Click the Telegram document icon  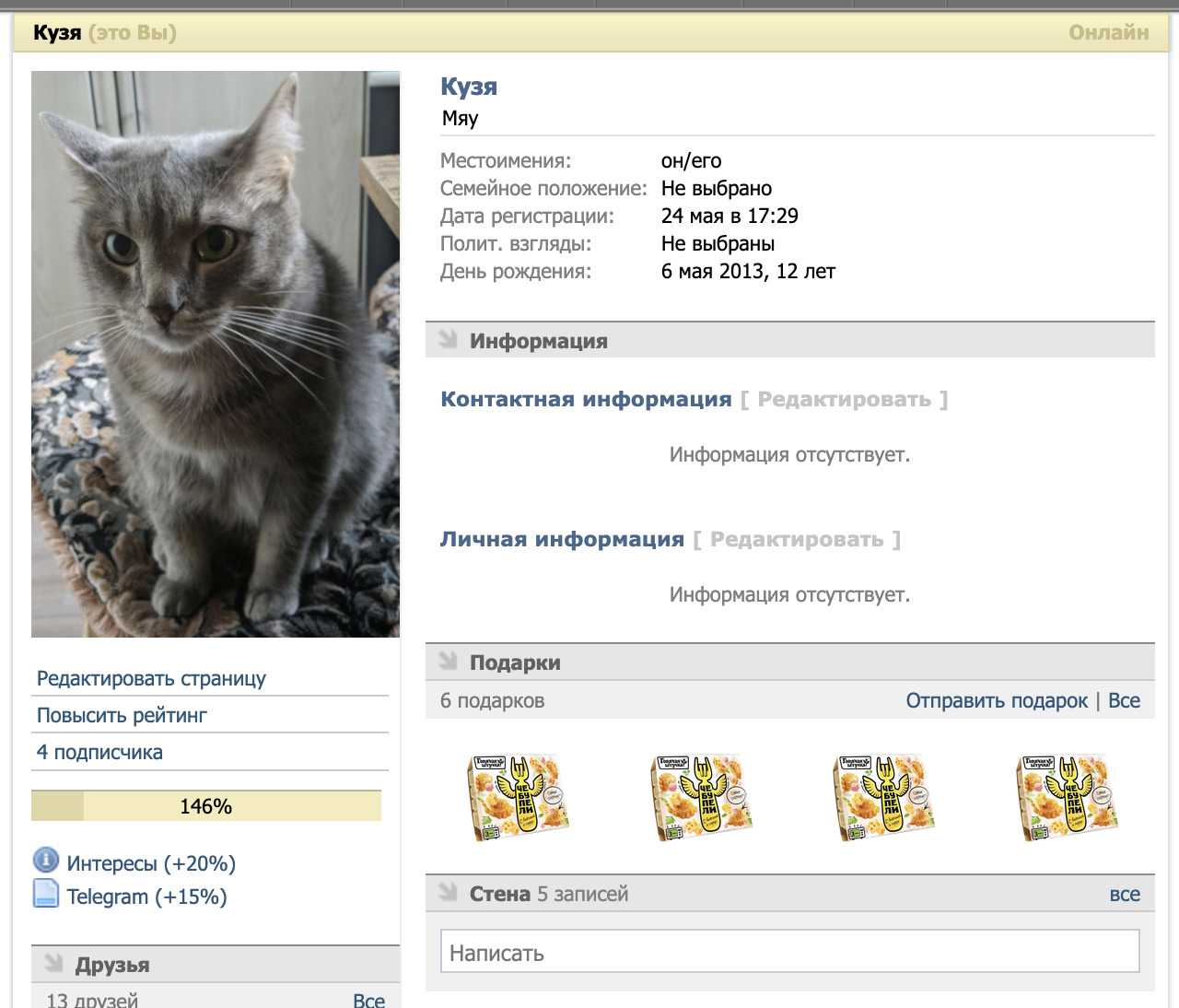pos(46,894)
